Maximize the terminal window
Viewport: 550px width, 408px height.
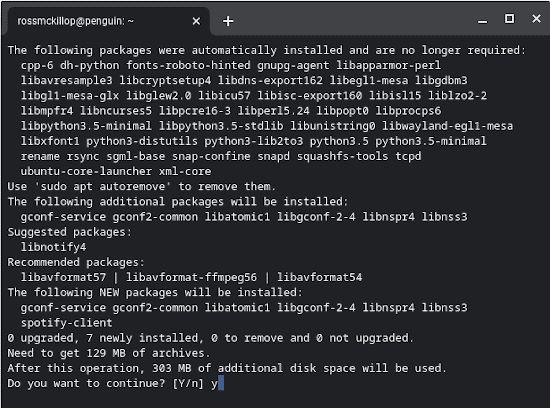(x=509, y=19)
